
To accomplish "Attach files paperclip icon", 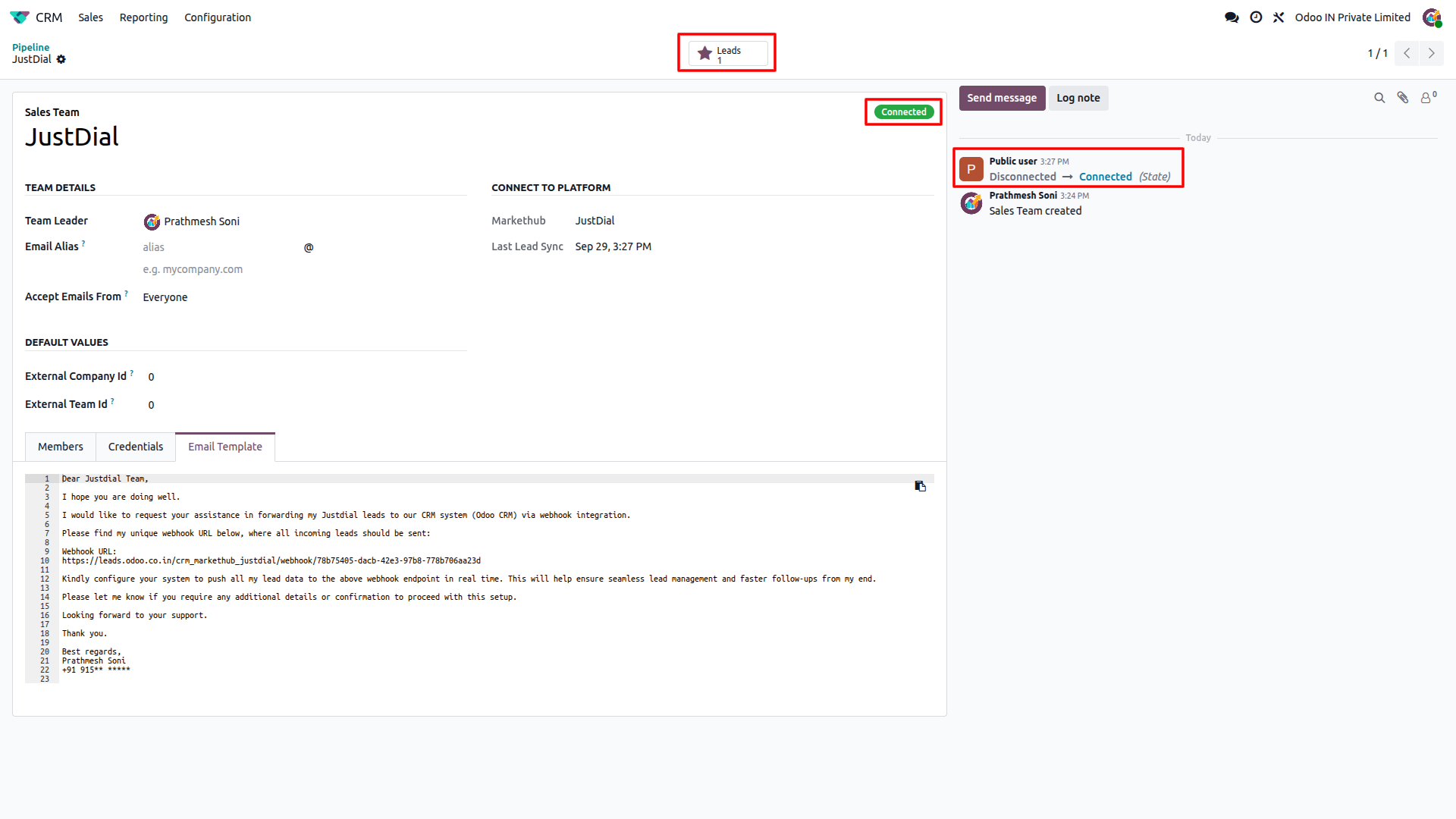I will coord(1403,98).
